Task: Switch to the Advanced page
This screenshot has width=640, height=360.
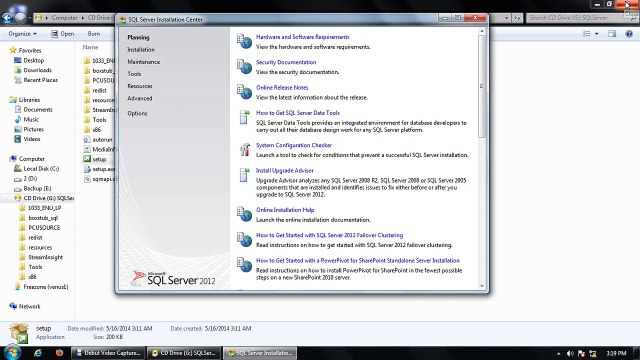Action: pos(140,98)
